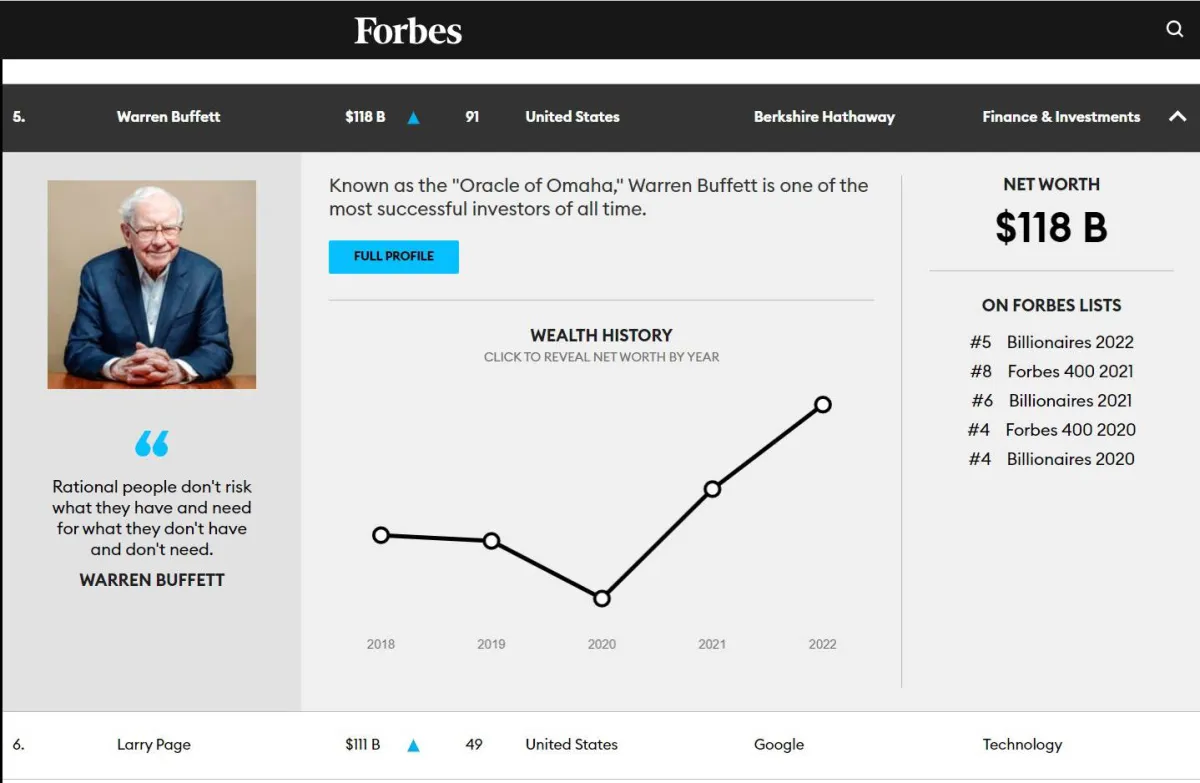Collapse the Warren Buffett row chevron
Viewport: 1200px width, 783px height.
1177,117
